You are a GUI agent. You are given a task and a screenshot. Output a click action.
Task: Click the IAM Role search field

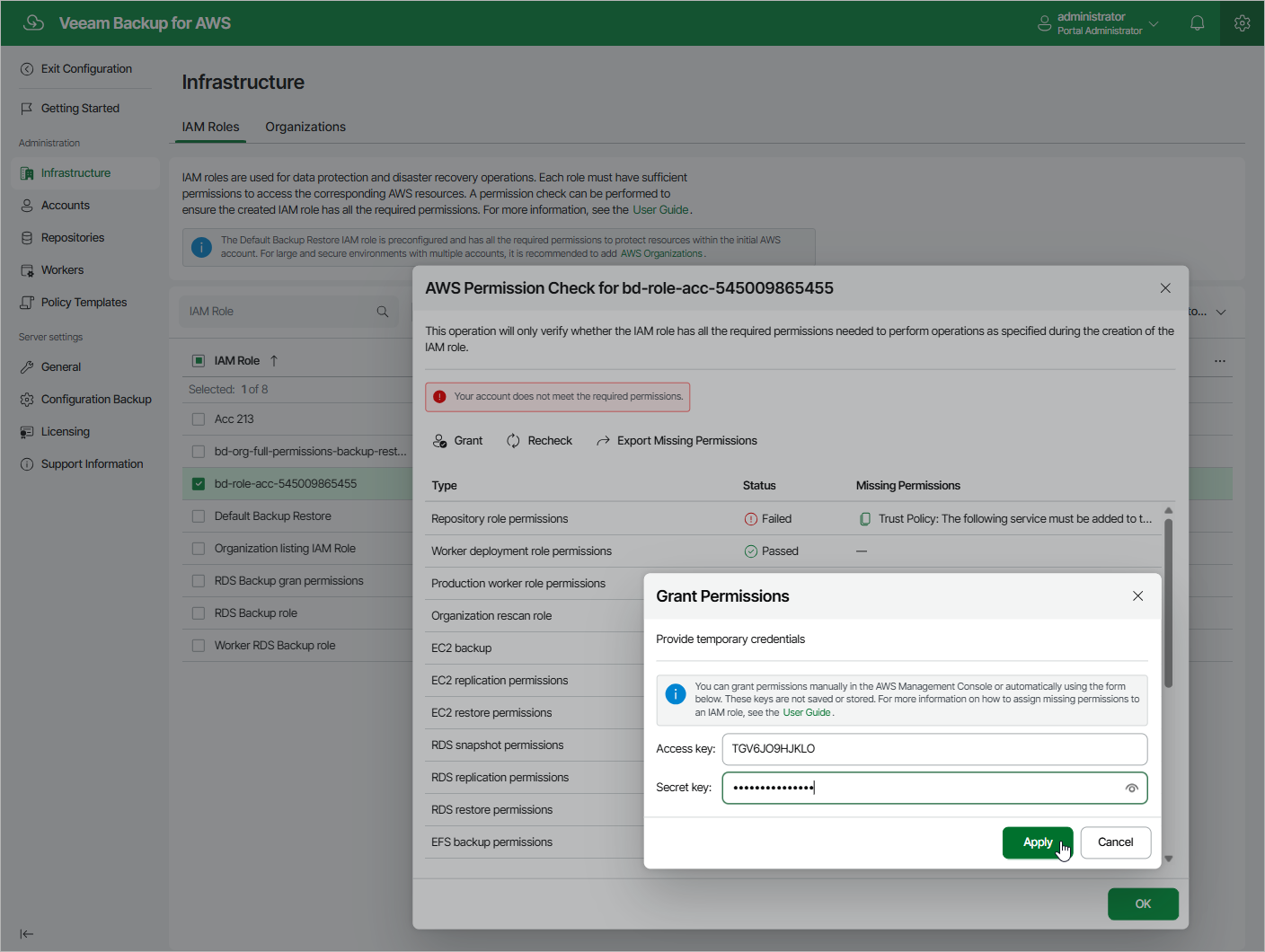(x=287, y=312)
